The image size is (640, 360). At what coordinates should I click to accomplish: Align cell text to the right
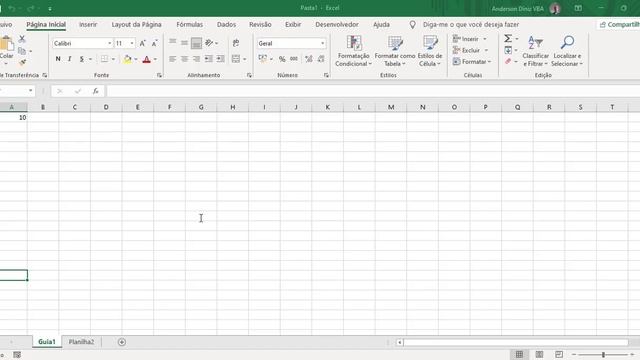[196, 59]
